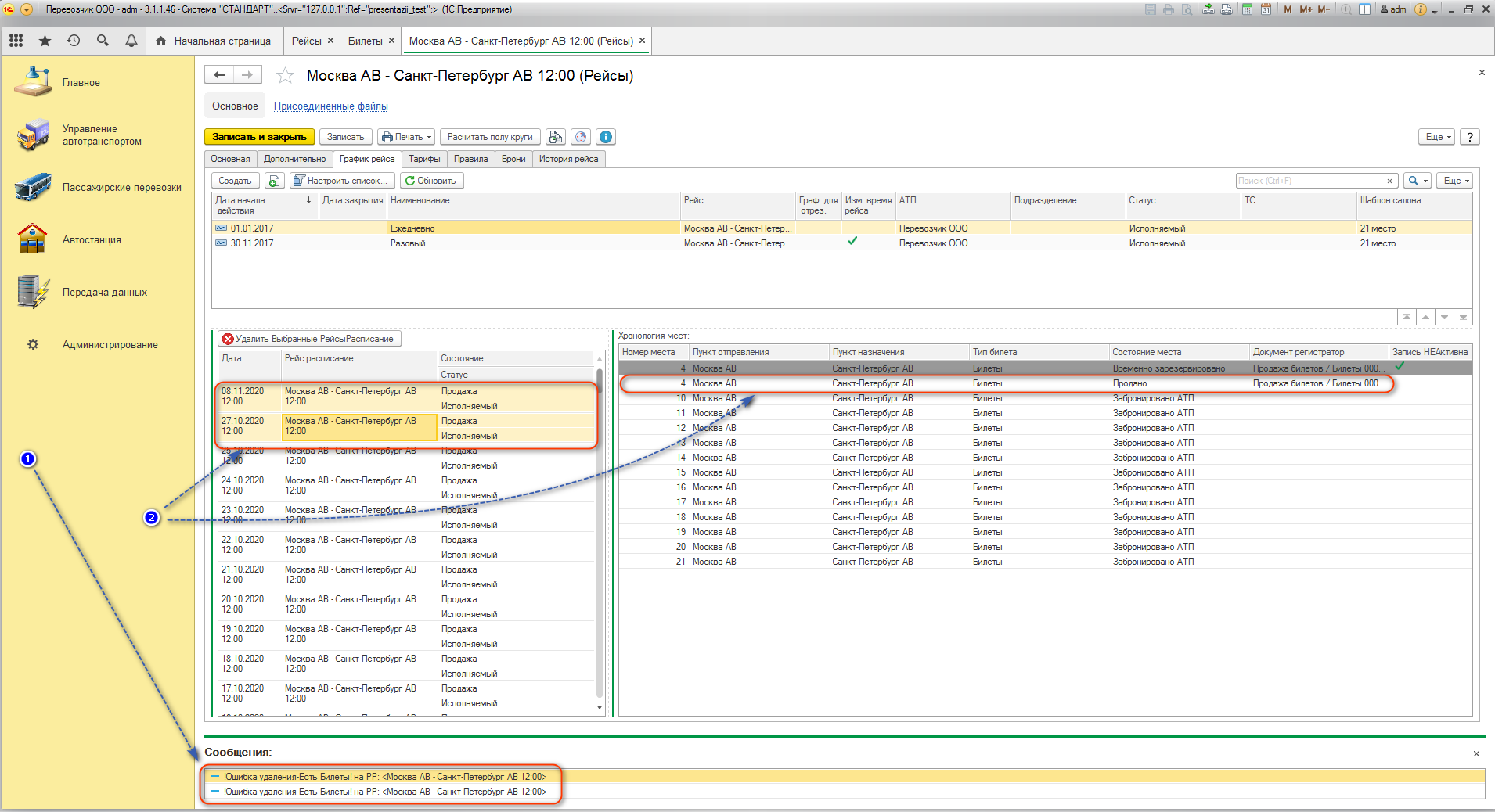Open the calendar icon in the title bar
The width and height of the screenshot is (1495, 812).
[1266, 9]
